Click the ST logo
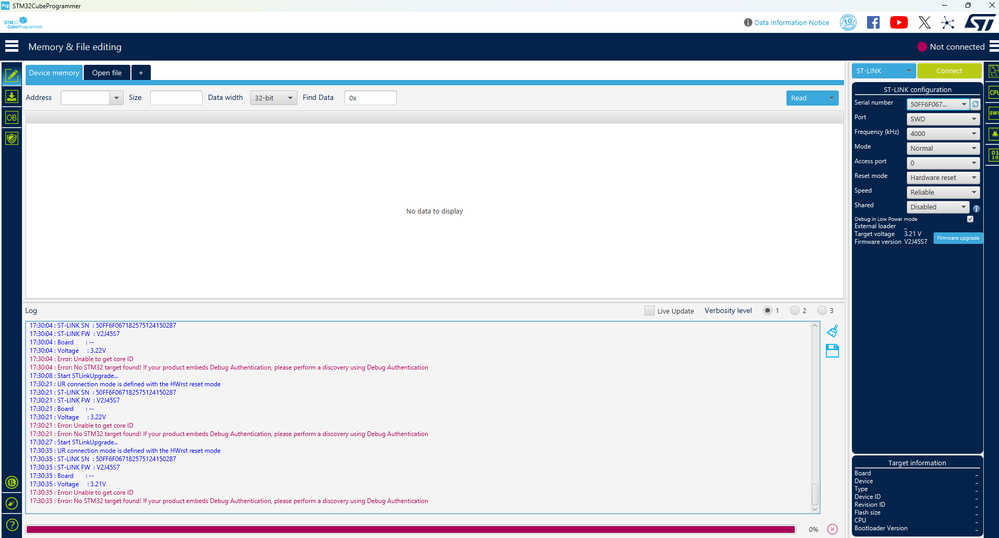Screen dimensions: 999x538 pos(979,22)
